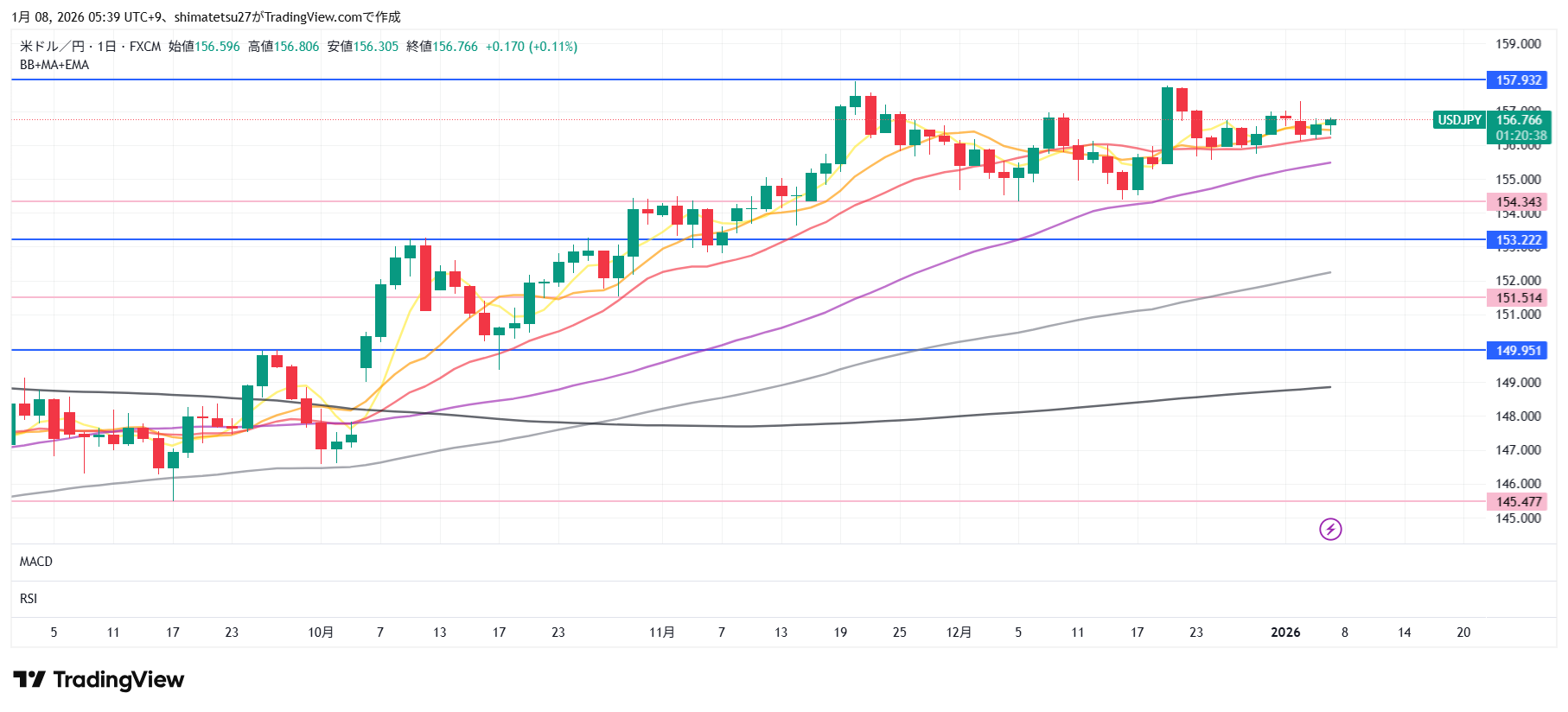Click the 11月 label on the time axis
1568x712 pixels.
pyautogui.click(x=662, y=633)
